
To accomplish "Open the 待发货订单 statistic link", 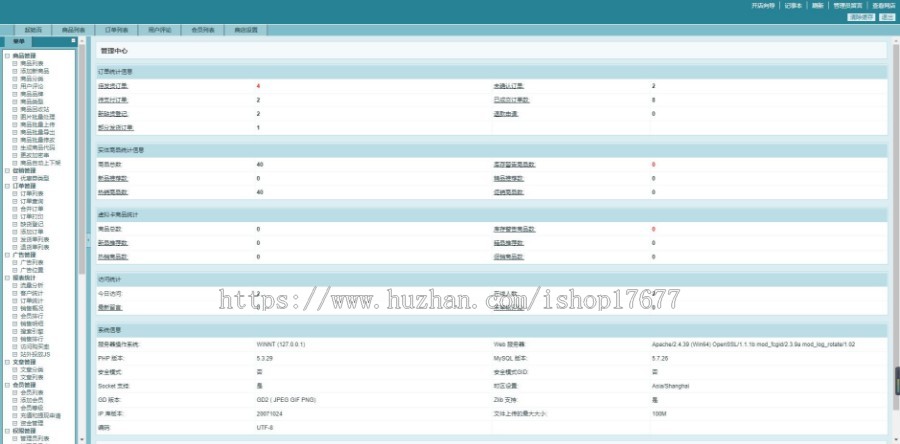I will (113, 86).
